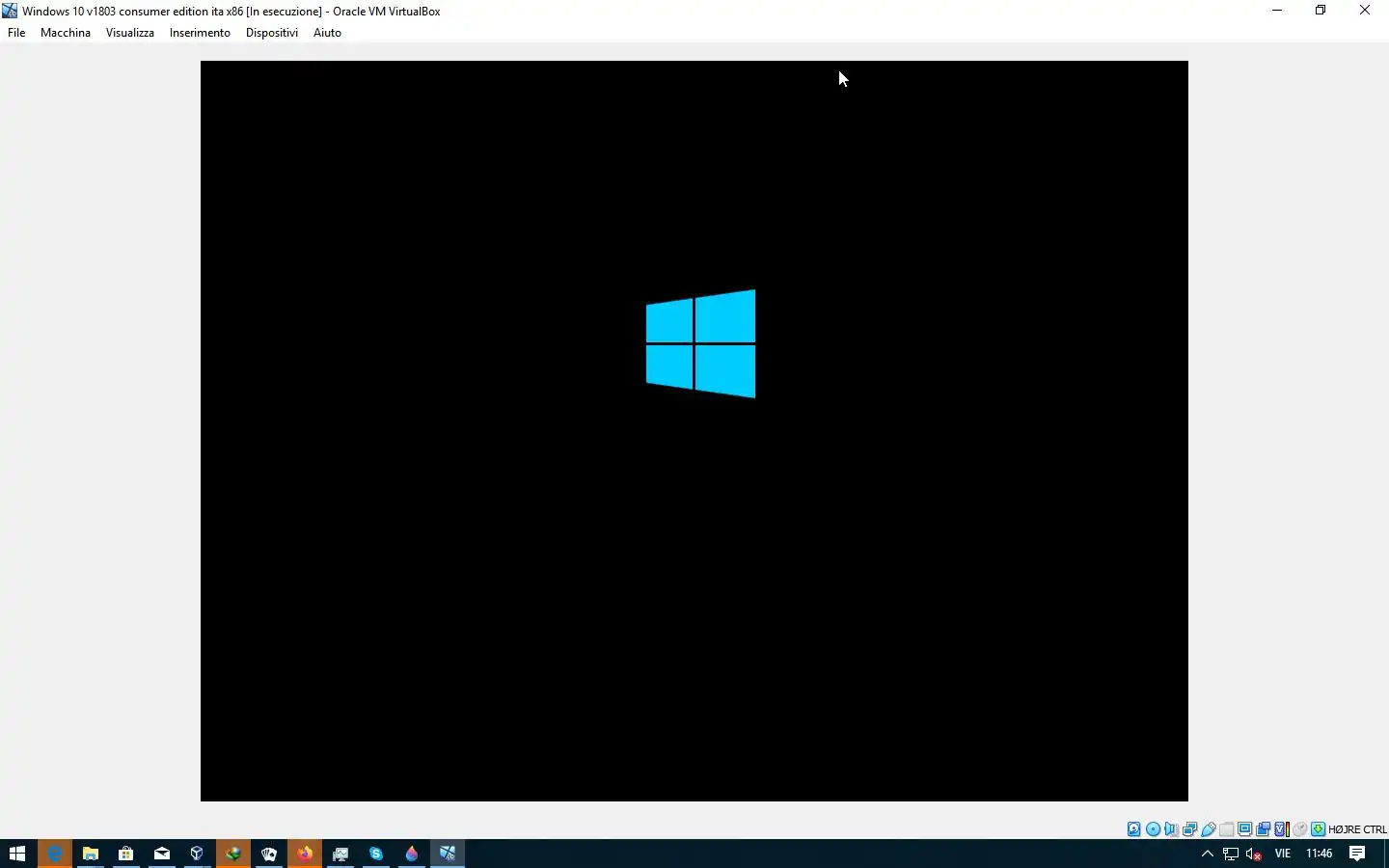Open the globe image app on the taskbar
The image size is (1389, 868).
coord(232,854)
